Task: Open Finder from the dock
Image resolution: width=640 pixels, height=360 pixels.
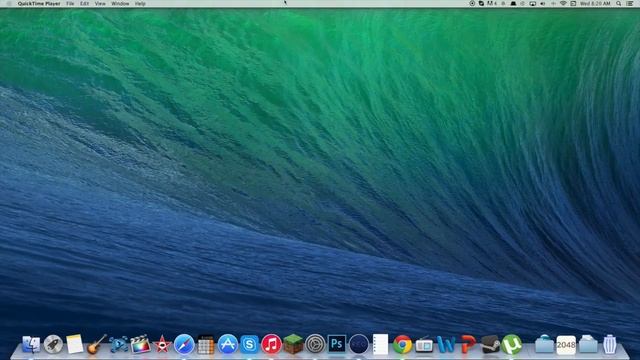Action: pyautogui.click(x=31, y=344)
